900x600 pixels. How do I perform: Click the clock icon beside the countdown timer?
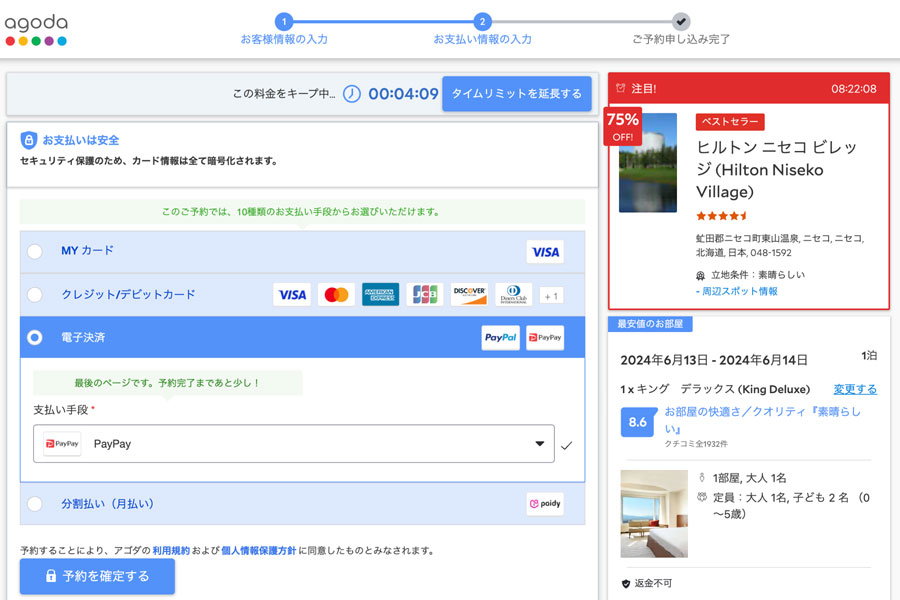tap(351, 94)
